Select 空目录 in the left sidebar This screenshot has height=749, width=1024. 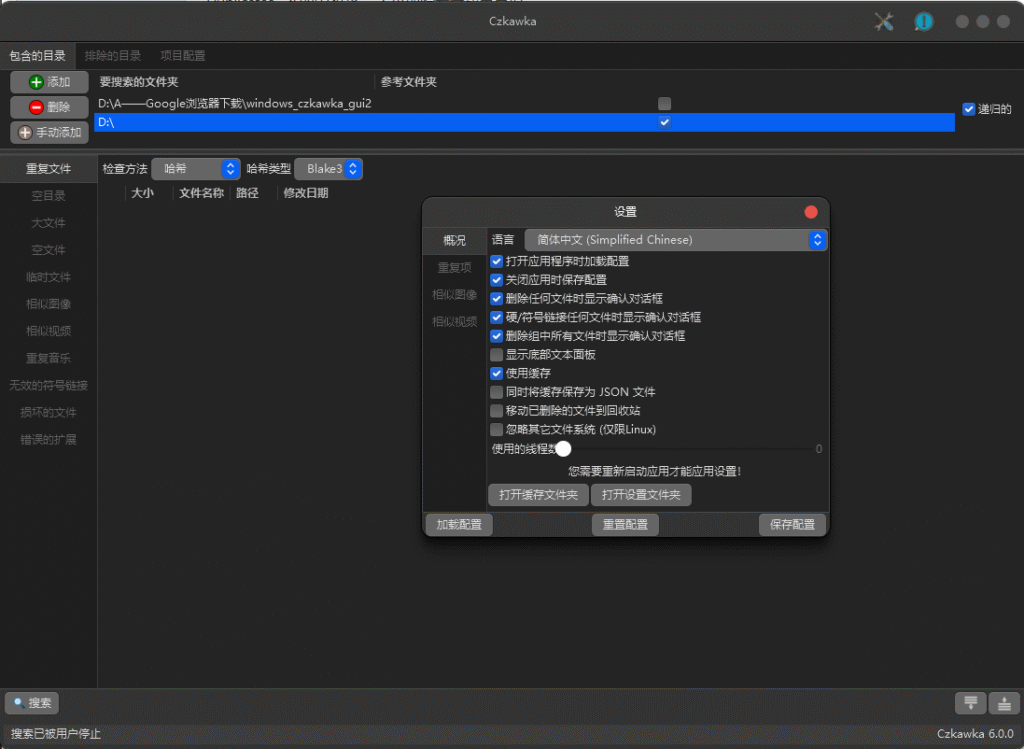[48, 196]
